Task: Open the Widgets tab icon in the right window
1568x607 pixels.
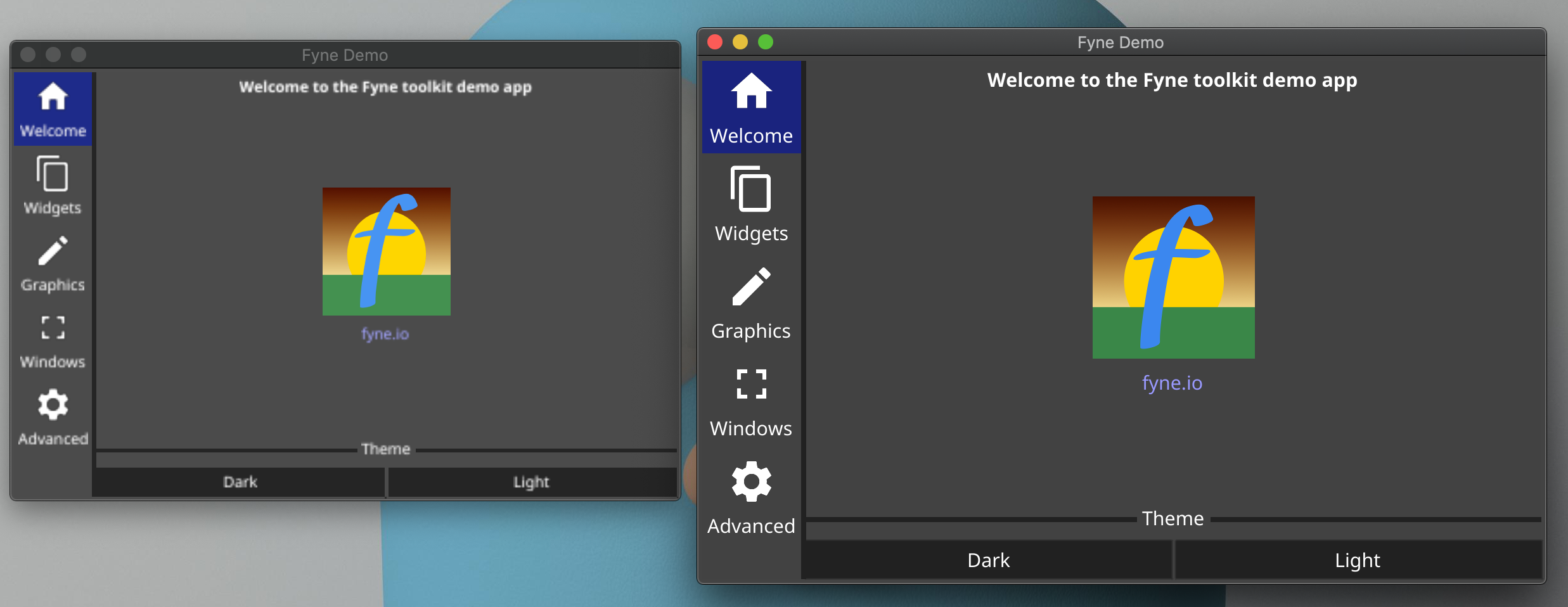Action: click(x=751, y=188)
